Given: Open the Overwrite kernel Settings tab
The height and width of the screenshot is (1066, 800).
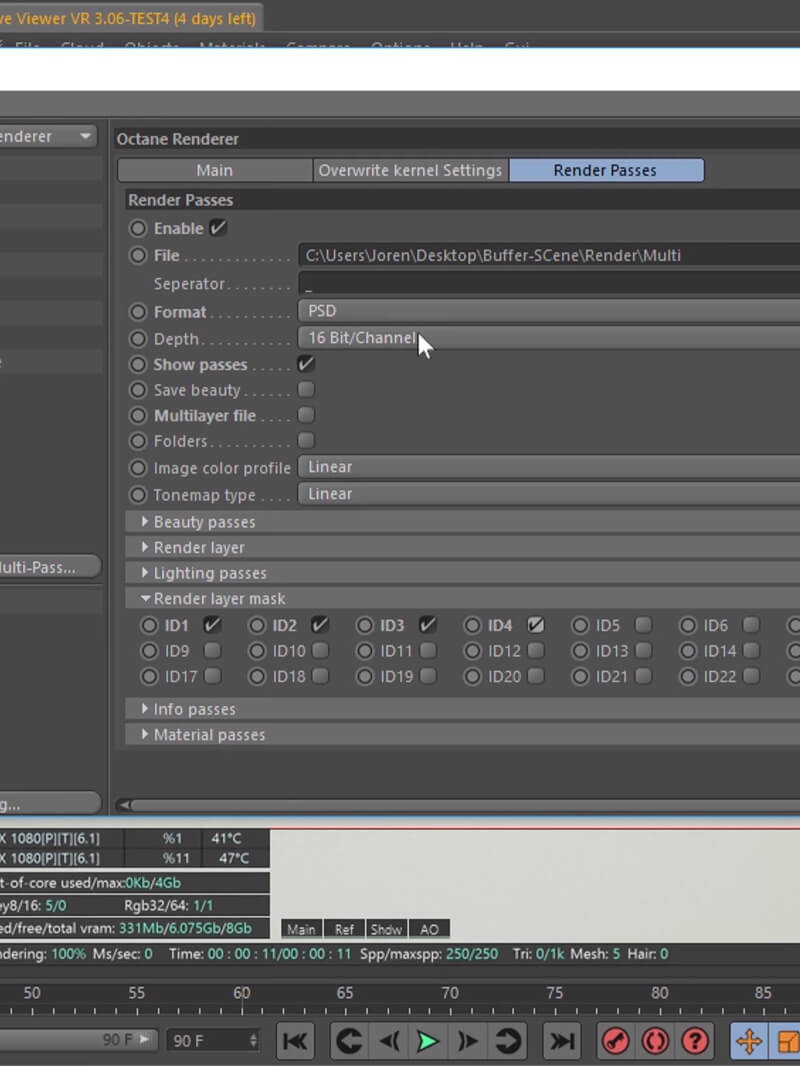Looking at the screenshot, I should click(411, 170).
